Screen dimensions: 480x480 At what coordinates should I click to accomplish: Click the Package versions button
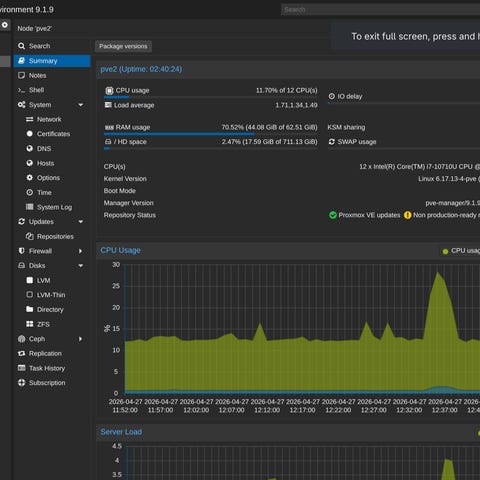[123, 46]
